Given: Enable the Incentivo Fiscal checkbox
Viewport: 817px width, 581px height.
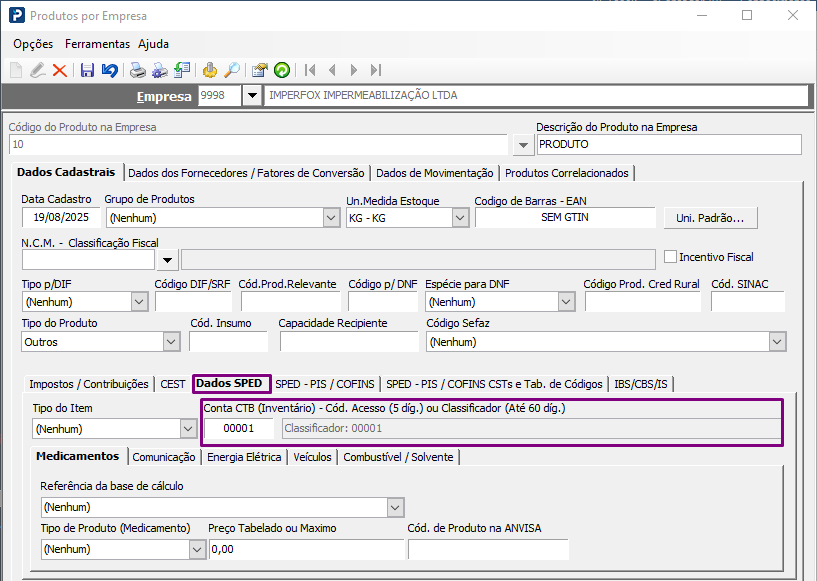Looking at the screenshot, I should [671, 257].
